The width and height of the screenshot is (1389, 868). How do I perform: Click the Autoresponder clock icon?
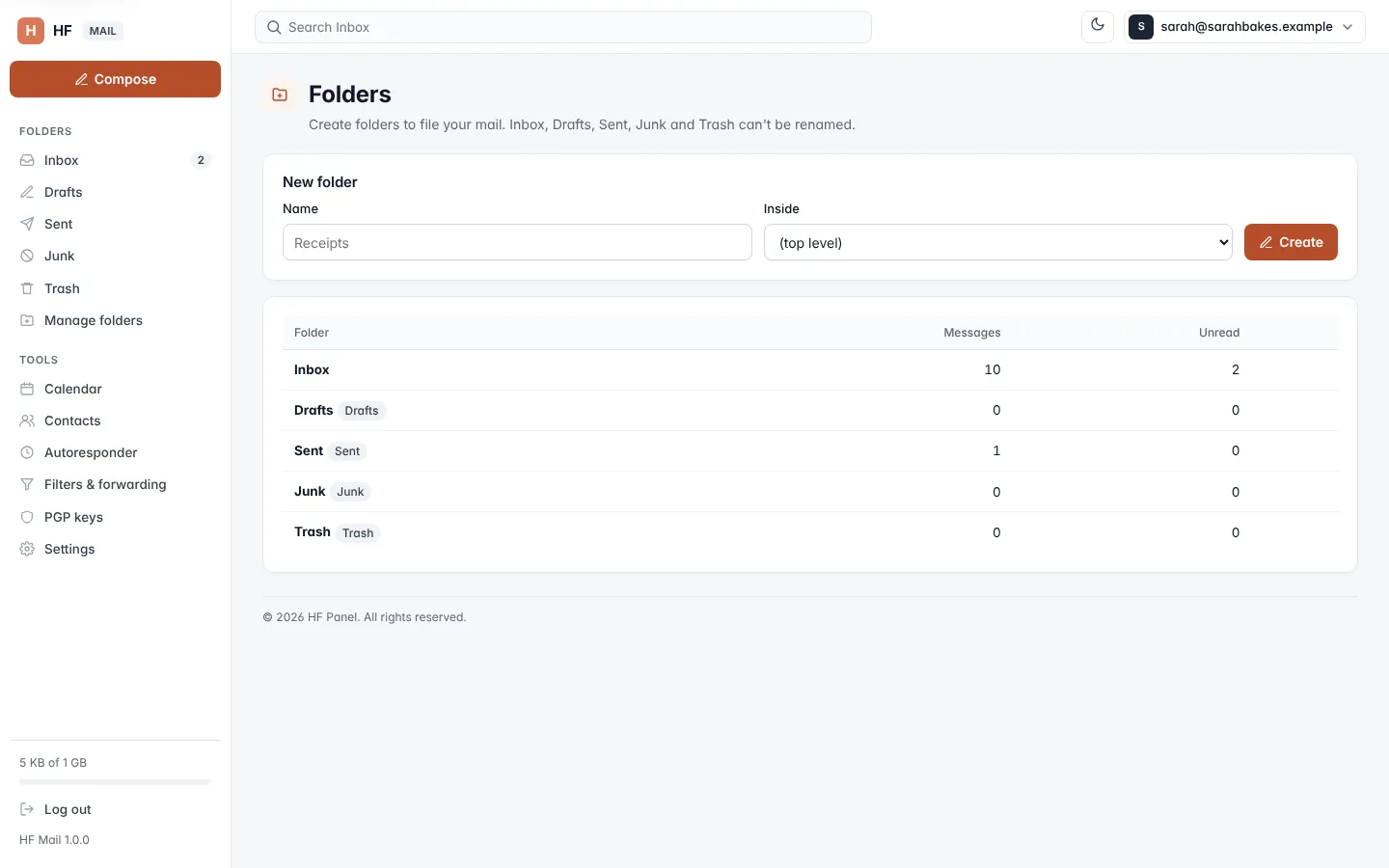[x=27, y=452]
